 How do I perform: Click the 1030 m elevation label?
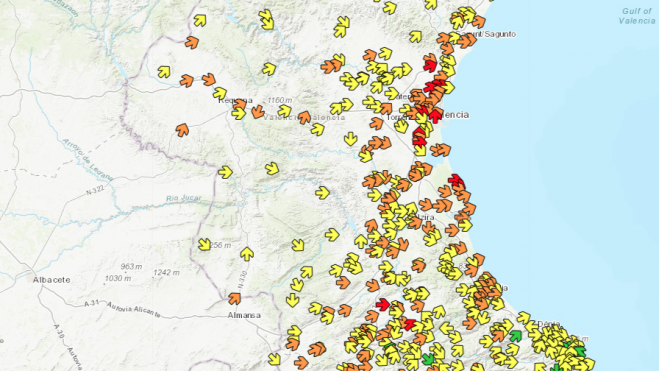point(118,278)
